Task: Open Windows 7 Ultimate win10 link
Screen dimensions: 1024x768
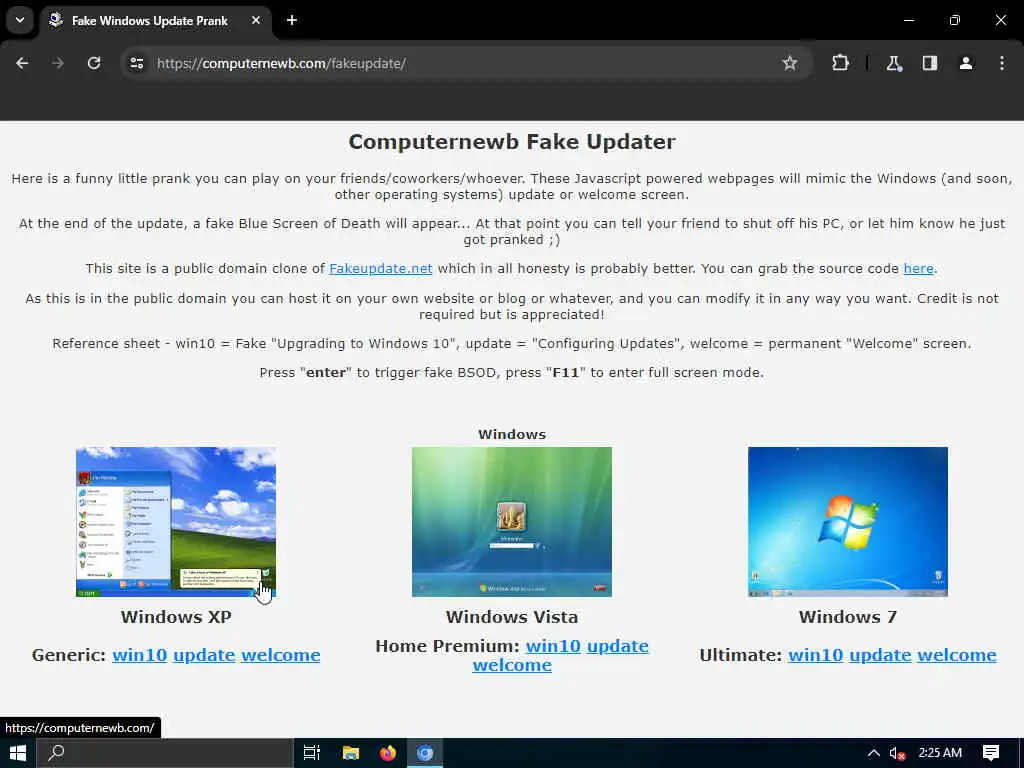Action: coord(816,655)
